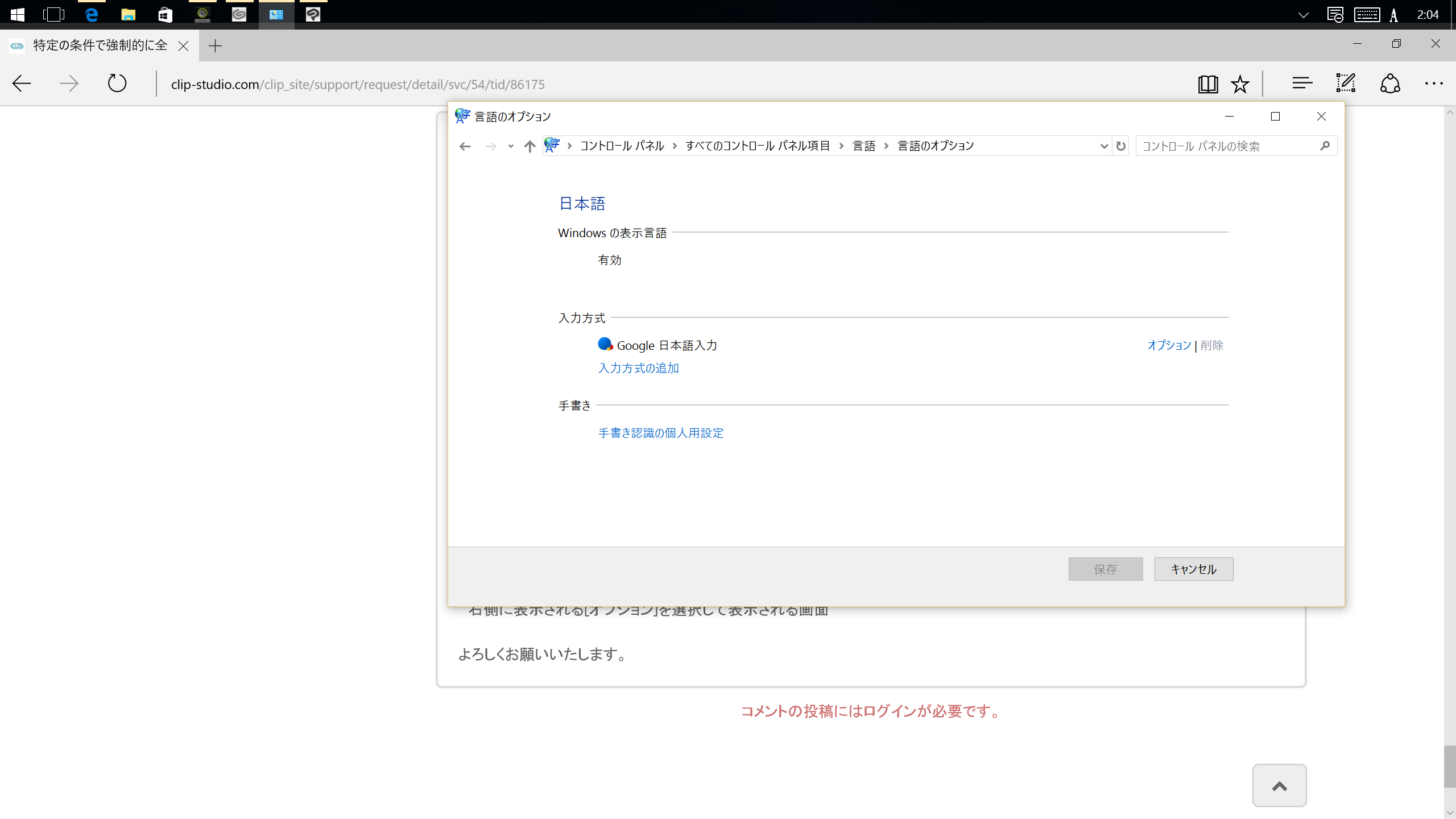Click the 入力方式の追加 link
Image resolution: width=1456 pixels, height=819 pixels.
[638, 368]
